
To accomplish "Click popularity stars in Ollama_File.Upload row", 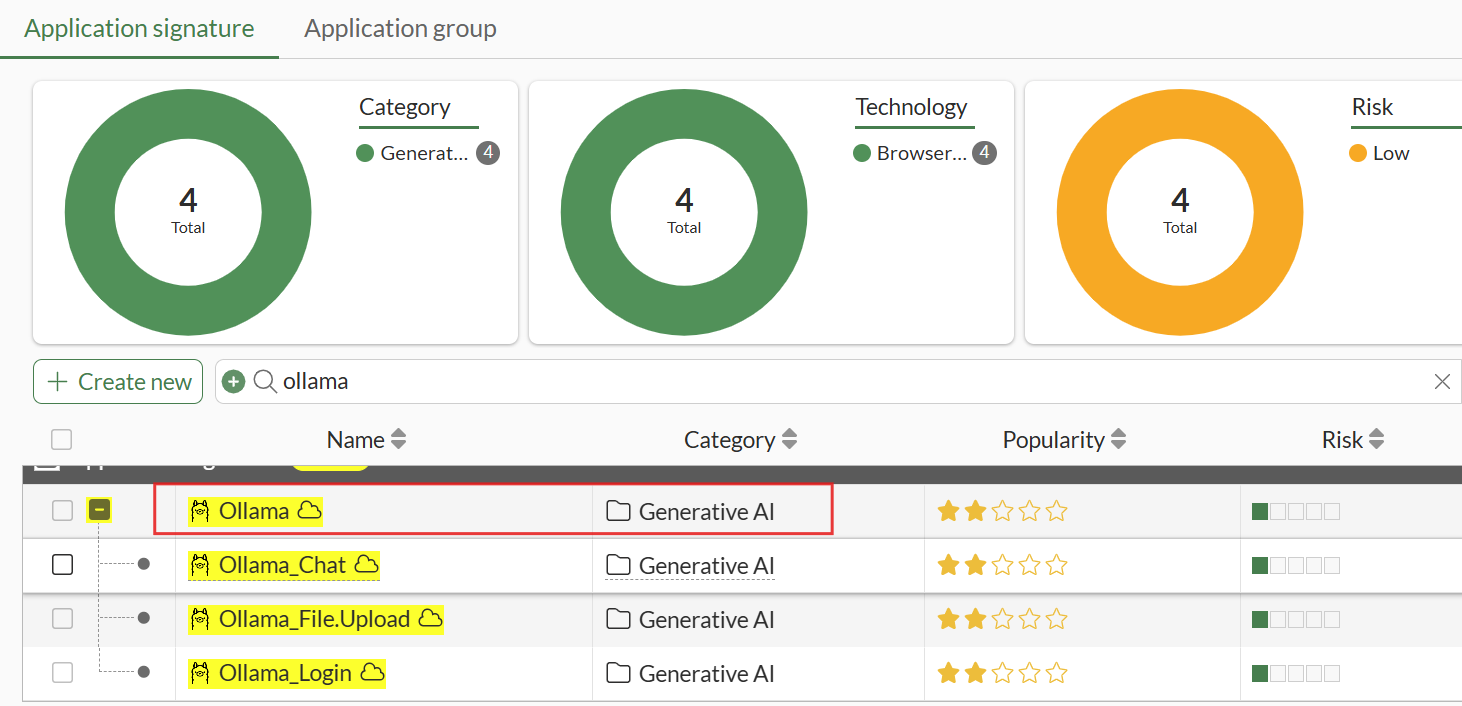I will pyautogui.click(x=1002, y=619).
